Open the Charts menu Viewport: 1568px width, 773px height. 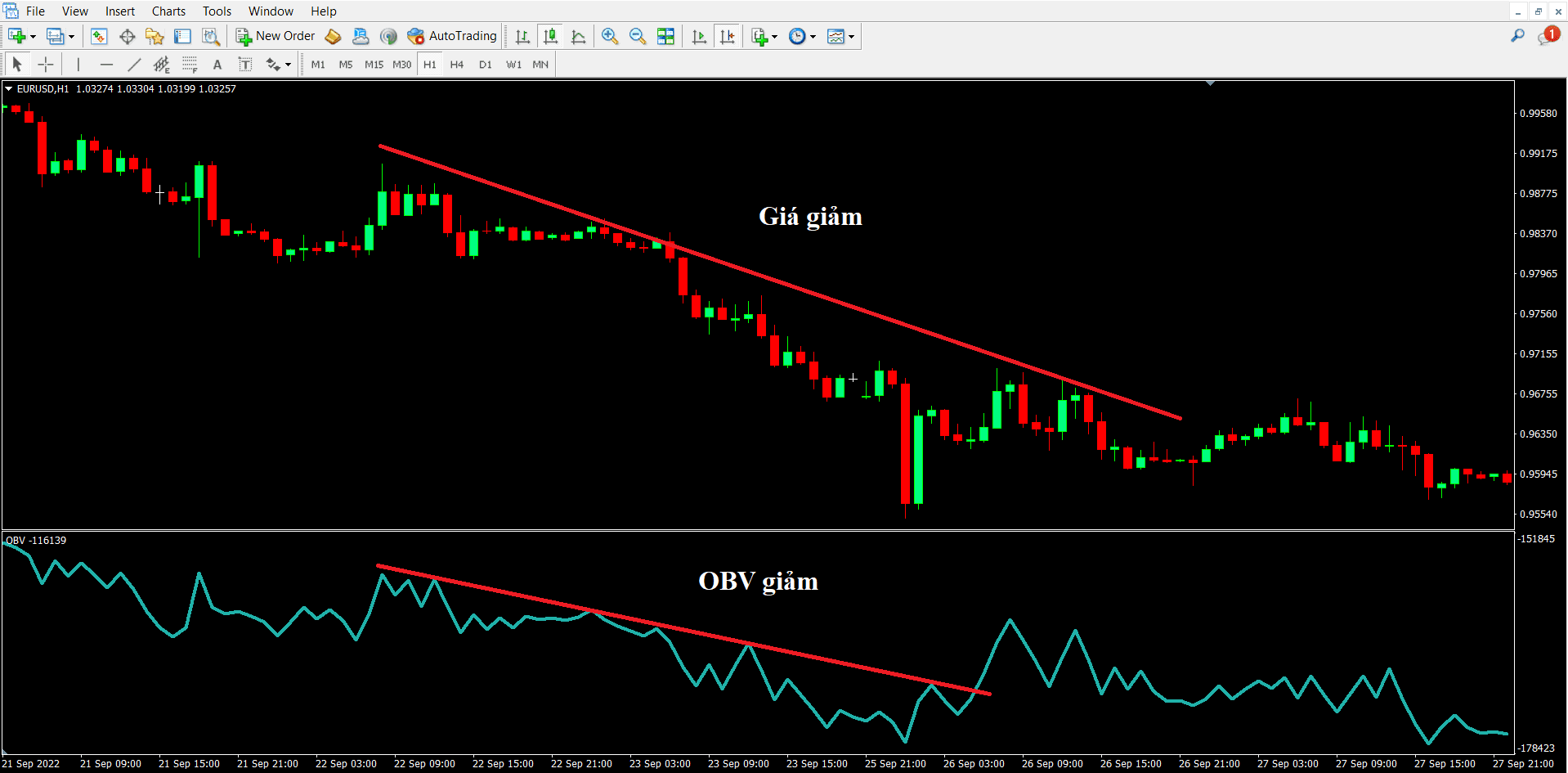pos(168,11)
